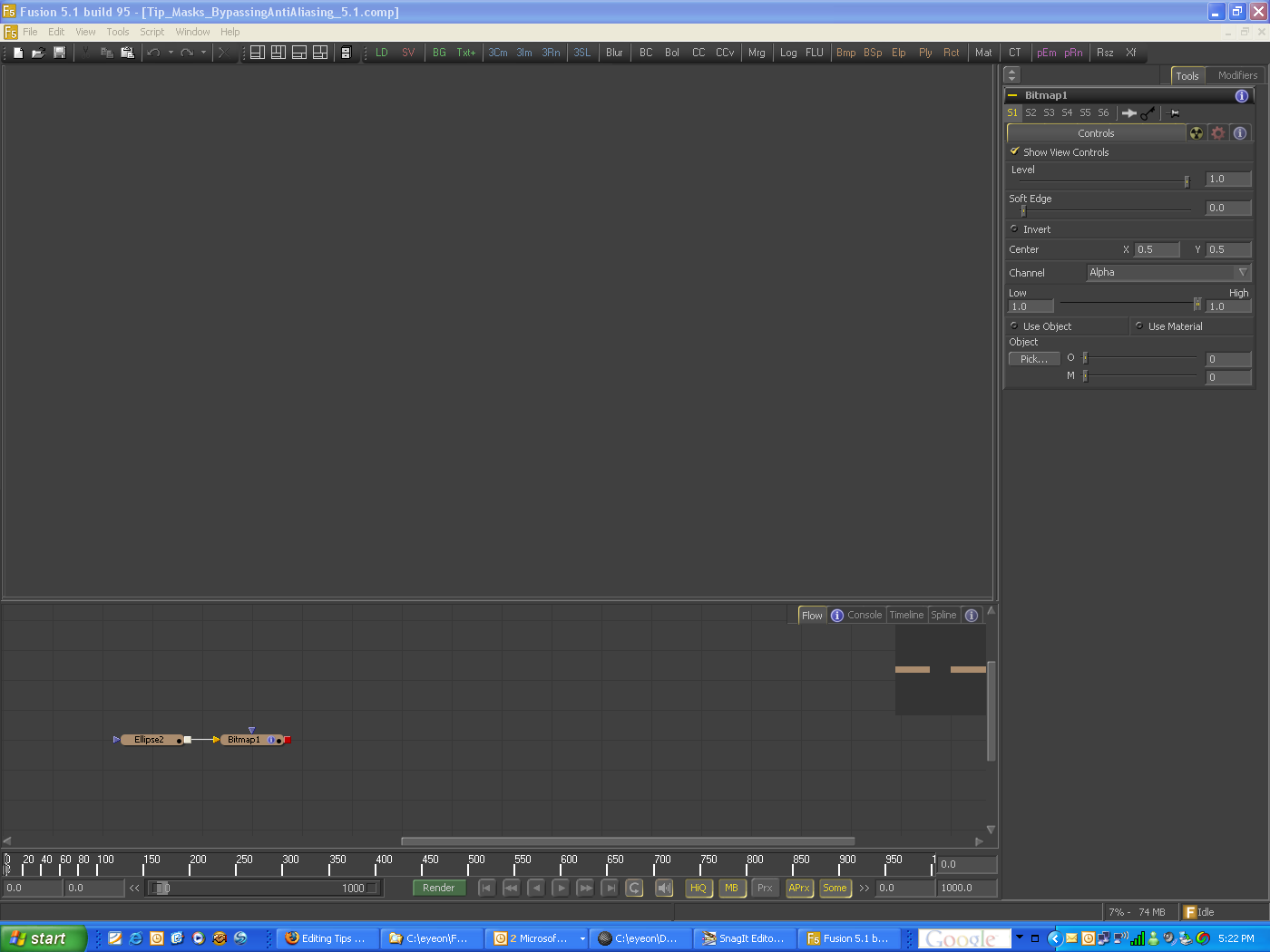Toggle the Some render mode button
Screen dimensions: 1270x952
(x=835, y=889)
